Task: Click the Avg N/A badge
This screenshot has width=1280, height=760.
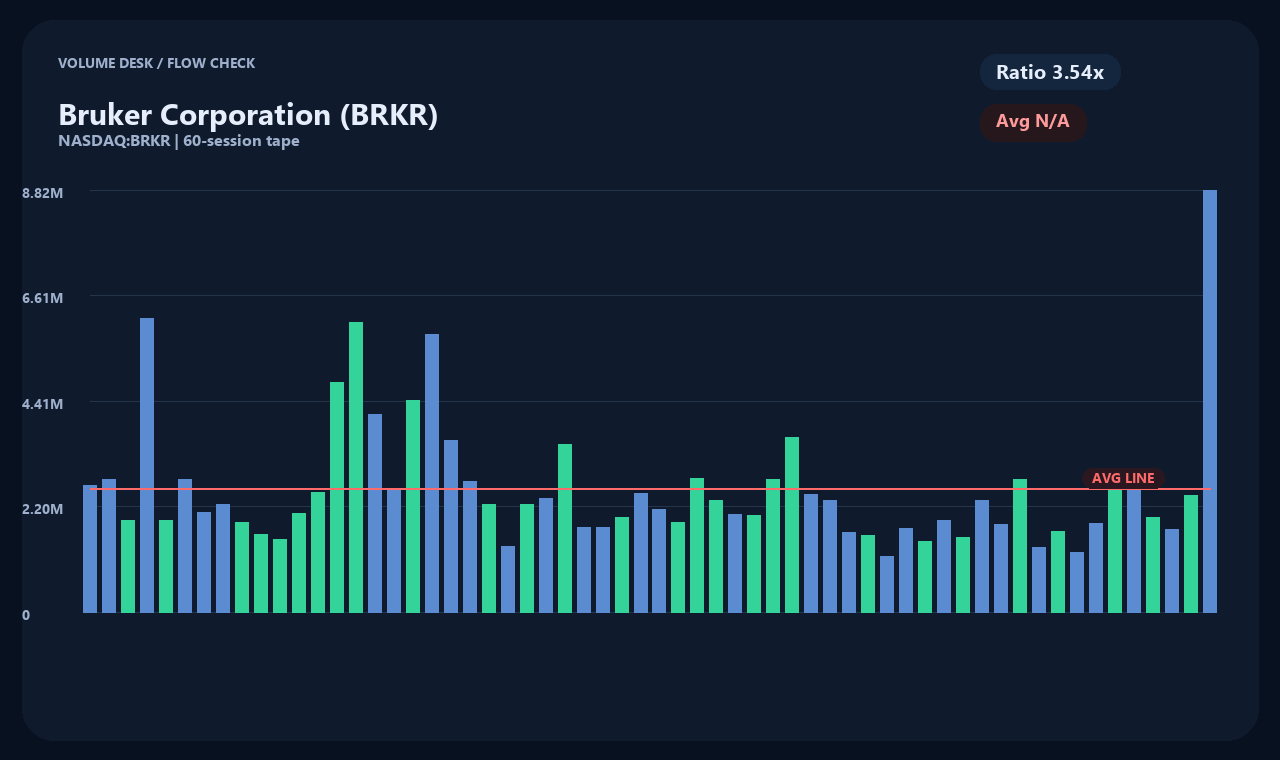Action: [x=1033, y=122]
